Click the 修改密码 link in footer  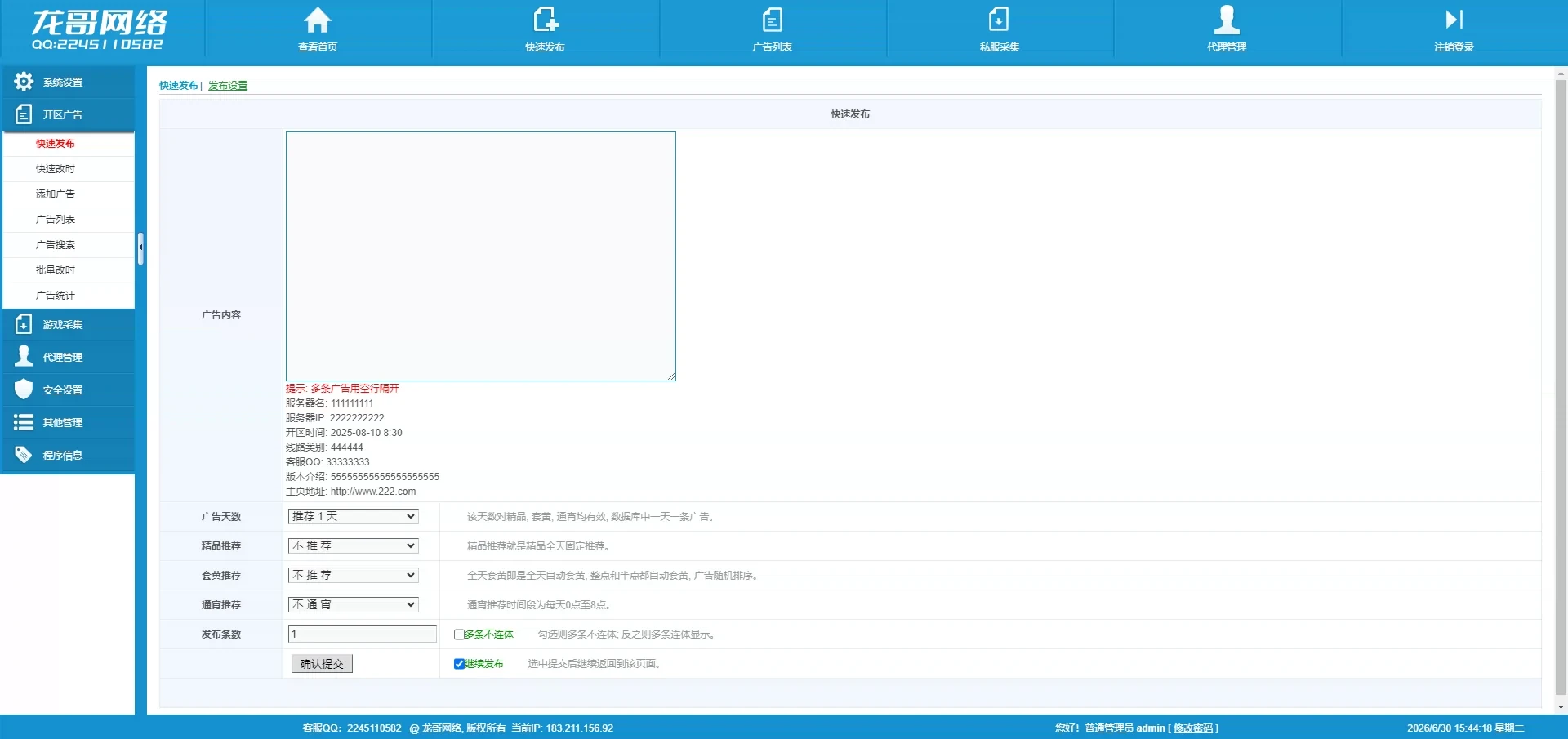pos(1193,728)
